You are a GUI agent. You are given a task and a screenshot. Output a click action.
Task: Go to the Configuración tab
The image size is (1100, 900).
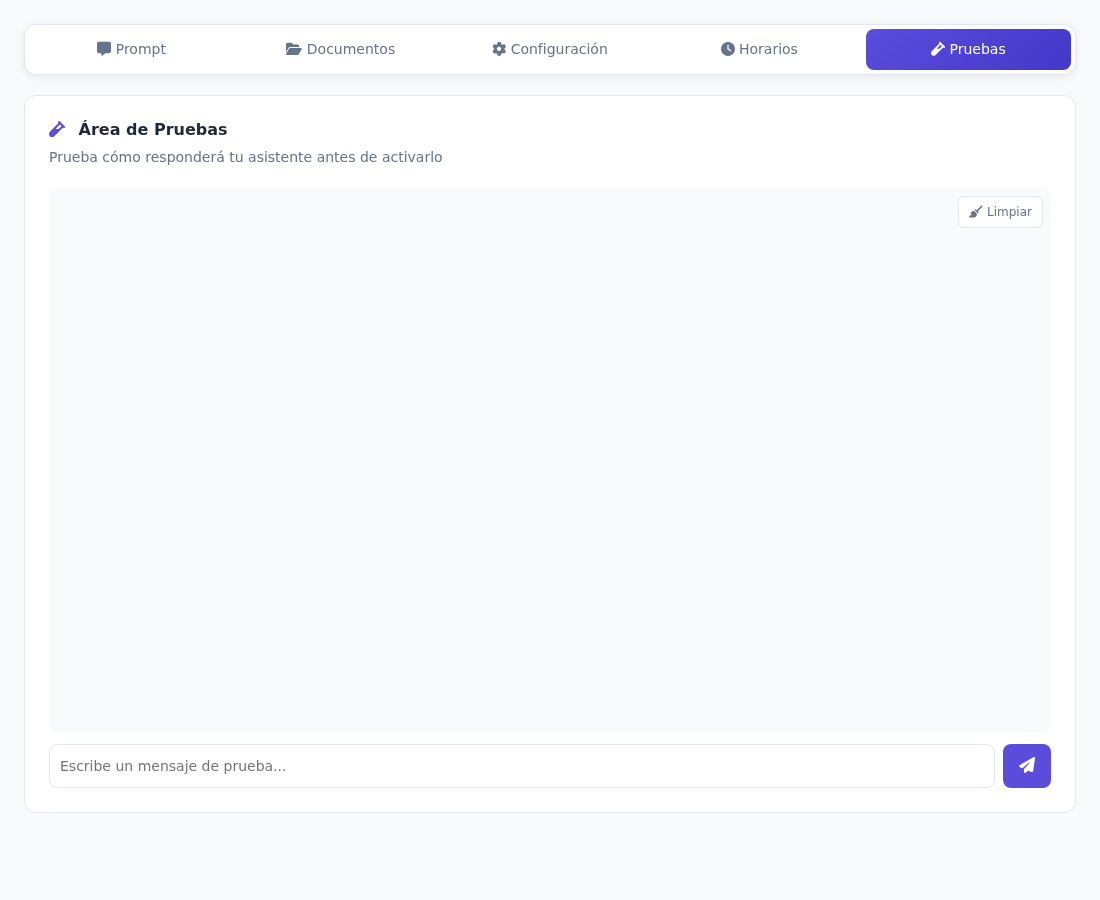549,49
